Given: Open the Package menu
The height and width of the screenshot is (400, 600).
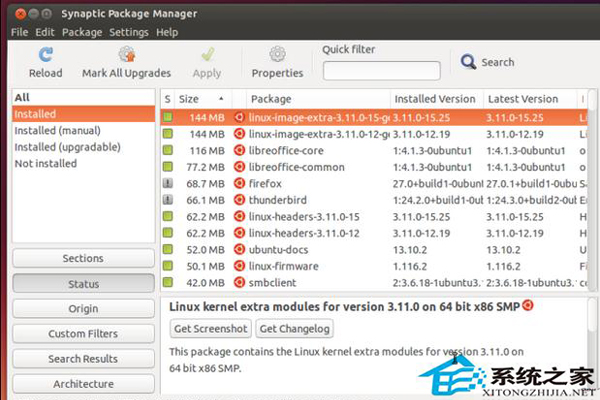Looking at the screenshot, I should coord(82,33).
